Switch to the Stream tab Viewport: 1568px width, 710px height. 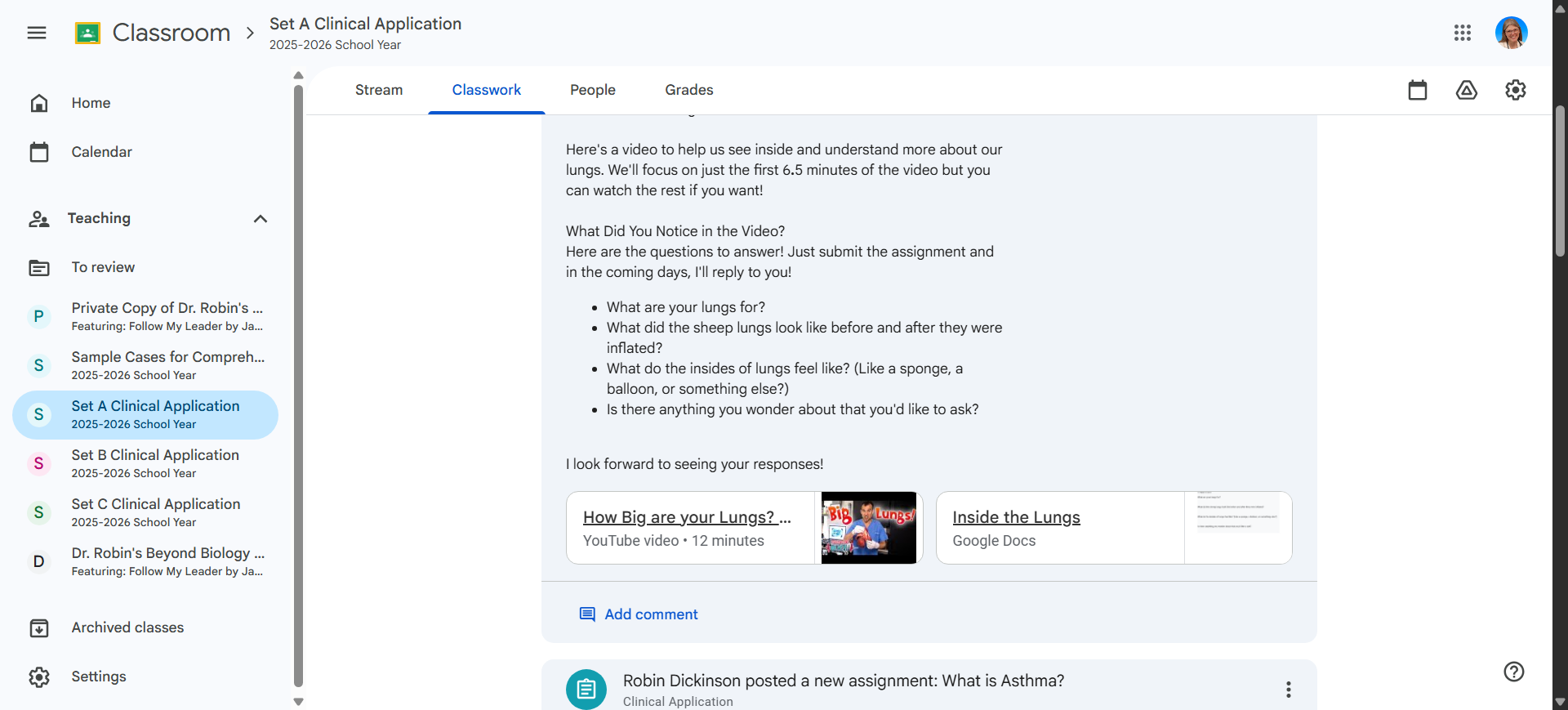[x=379, y=90]
